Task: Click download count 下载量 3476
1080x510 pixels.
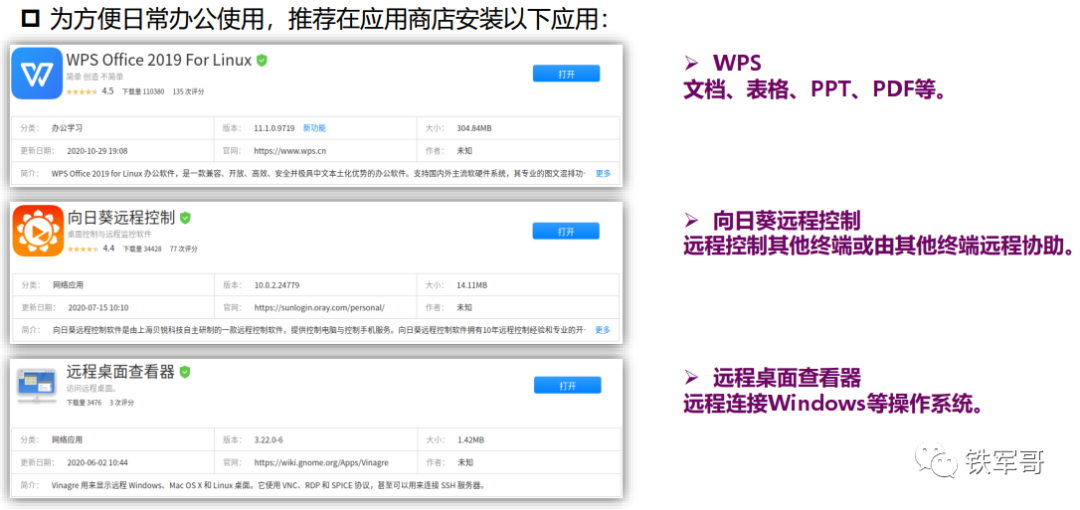Action: click(84, 402)
